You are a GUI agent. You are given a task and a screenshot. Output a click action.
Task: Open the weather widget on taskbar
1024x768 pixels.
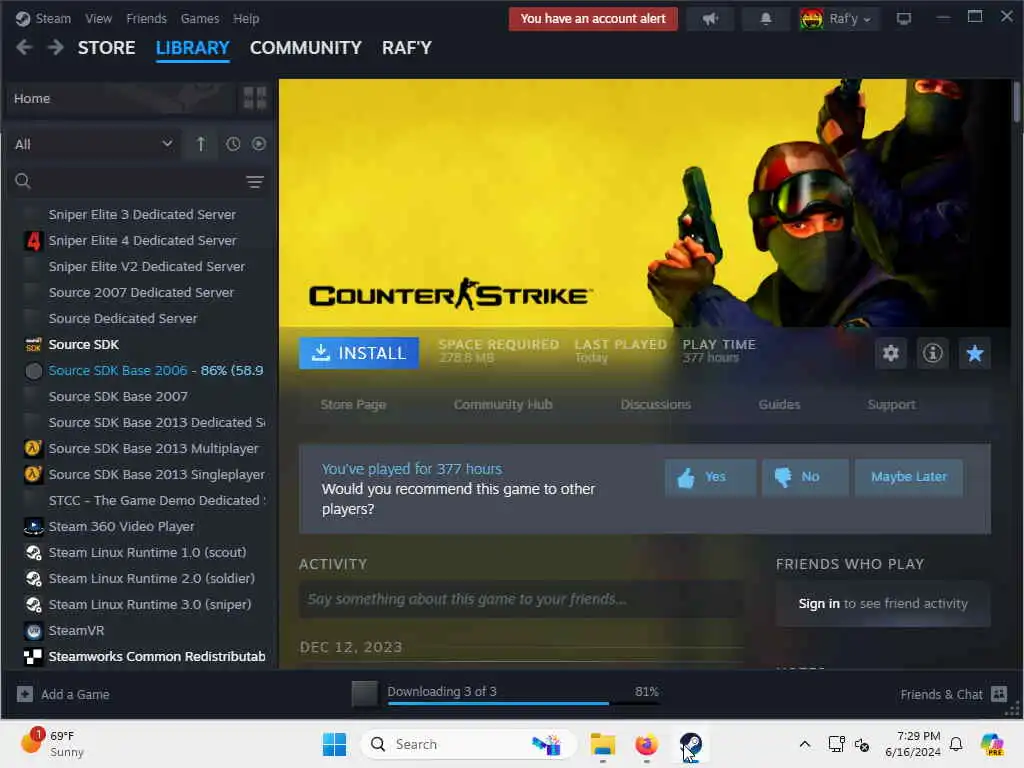pyautogui.click(x=54, y=743)
